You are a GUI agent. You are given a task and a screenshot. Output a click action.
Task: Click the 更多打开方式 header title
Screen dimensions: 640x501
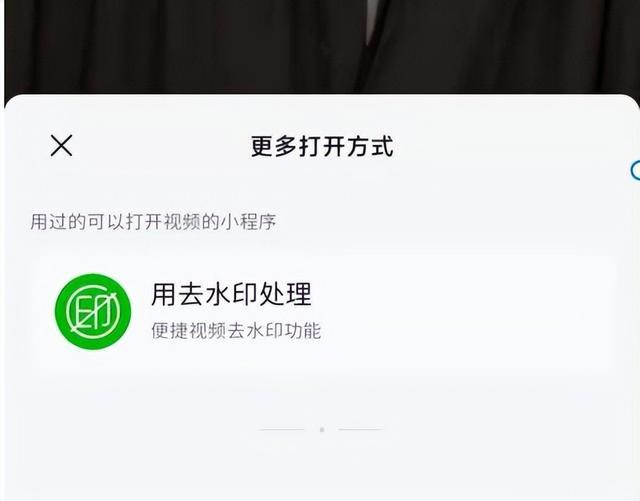(322, 146)
